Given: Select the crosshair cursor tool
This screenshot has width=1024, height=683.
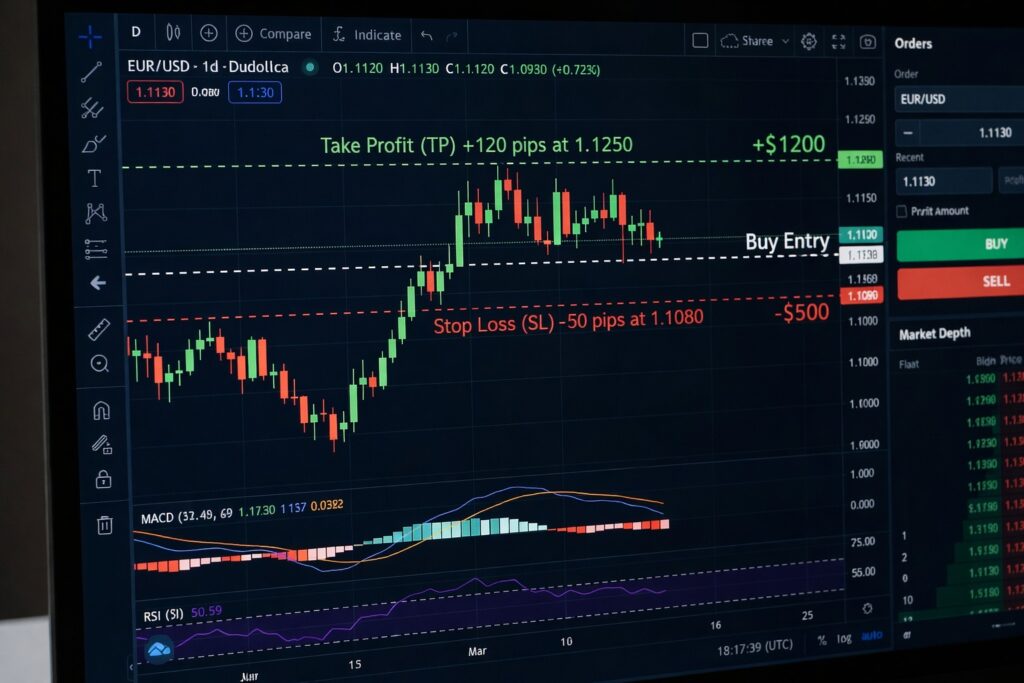Looking at the screenshot, I should (x=91, y=38).
